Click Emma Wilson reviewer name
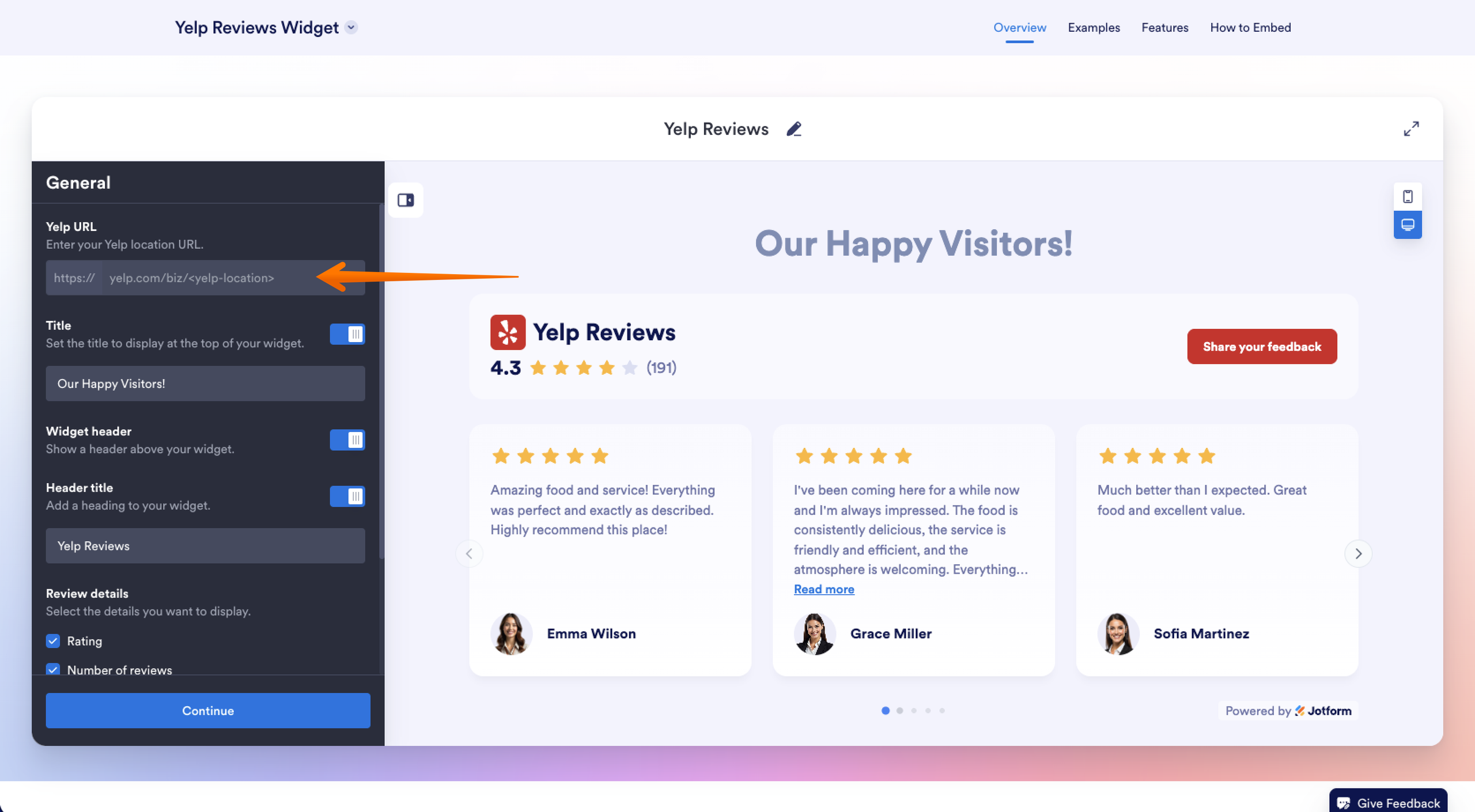The height and width of the screenshot is (812, 1475). [x=591, y=633]
